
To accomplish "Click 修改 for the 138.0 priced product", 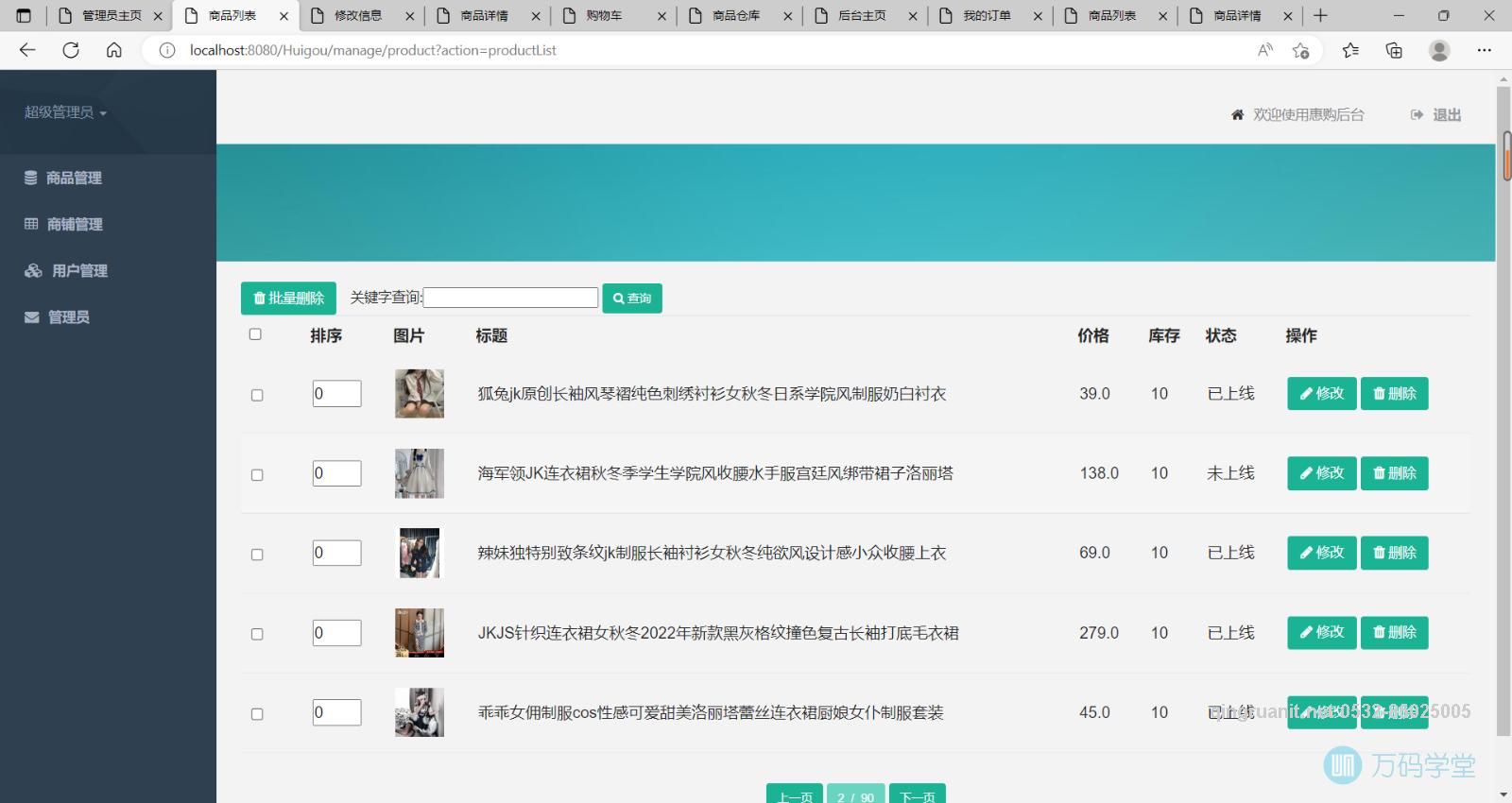I will click(1322, 473).
